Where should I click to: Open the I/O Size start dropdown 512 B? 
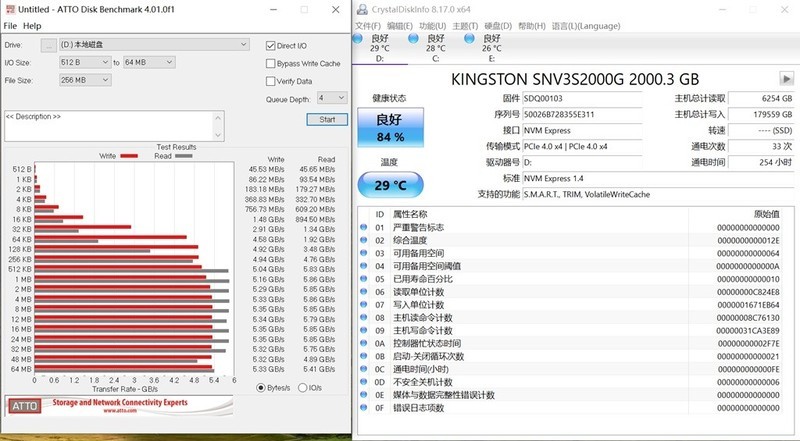pos(85,62)
